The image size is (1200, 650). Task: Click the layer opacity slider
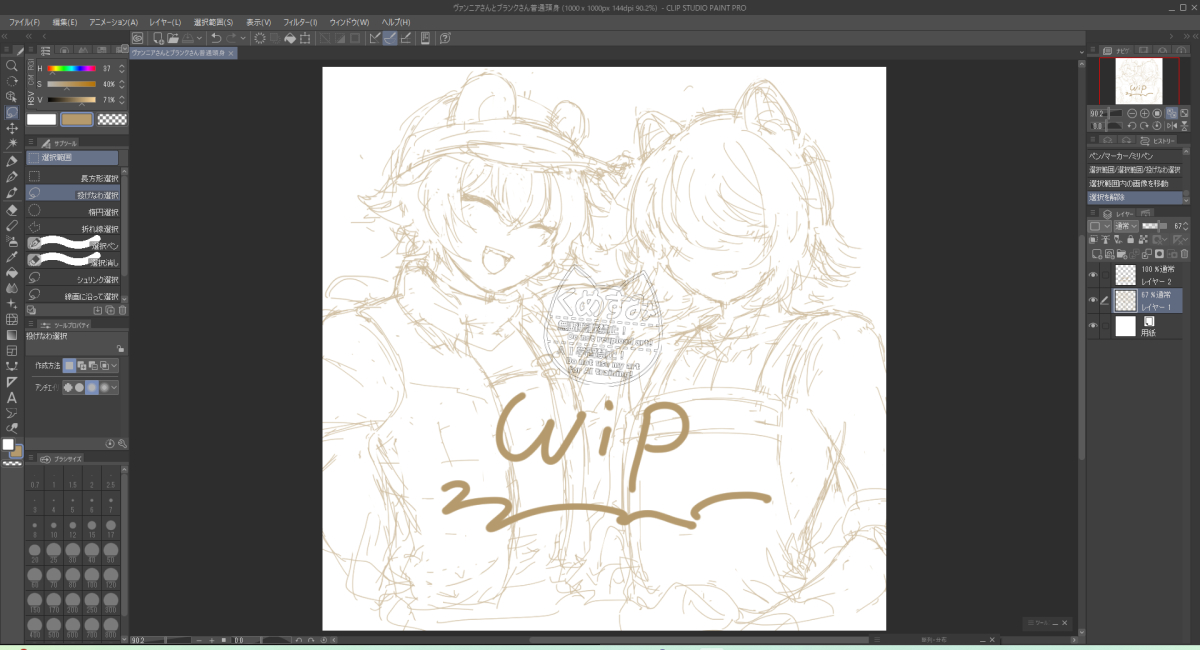pyautogui.click(x=1157, y=226)
